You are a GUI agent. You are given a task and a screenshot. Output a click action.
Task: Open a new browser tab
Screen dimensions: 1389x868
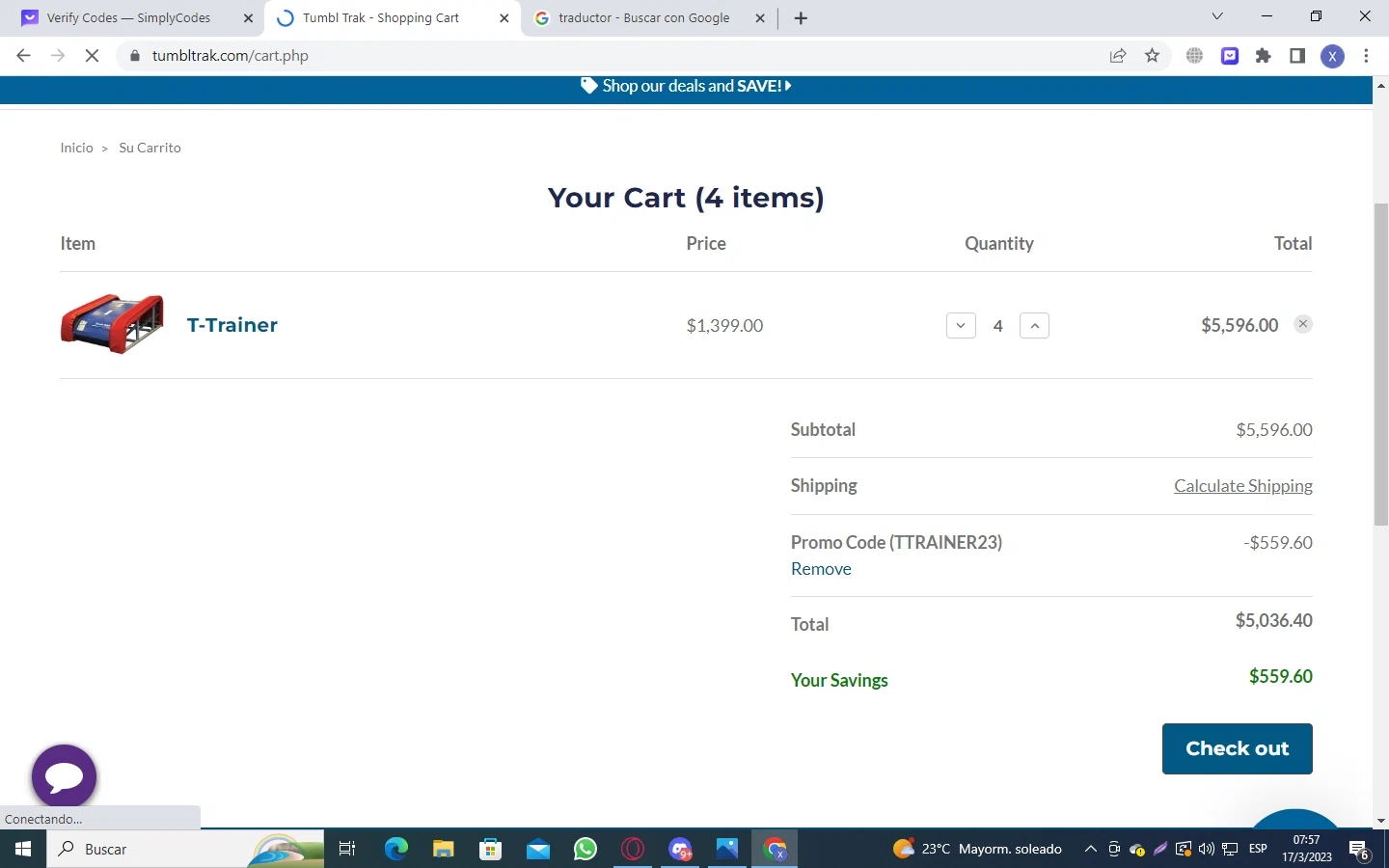point(801,18)
